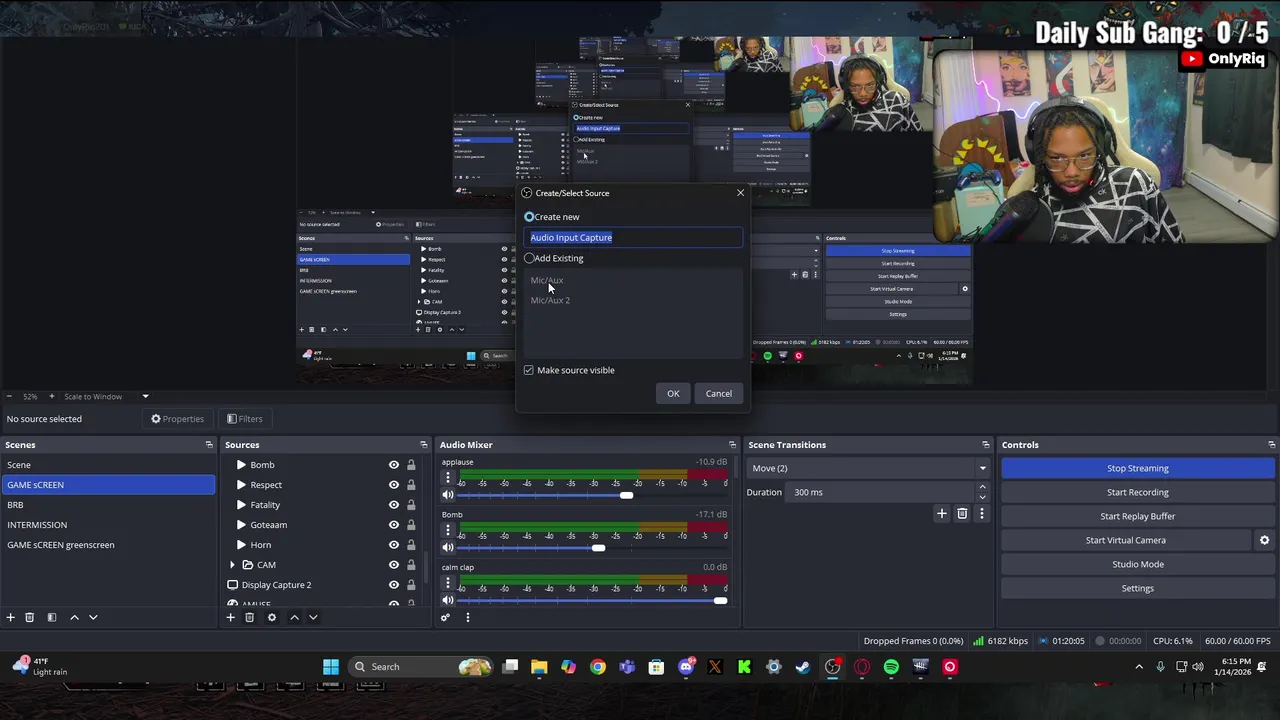Click Stop Streaming
Screen dimensions: 1280x720
[x=1138, y=468]
